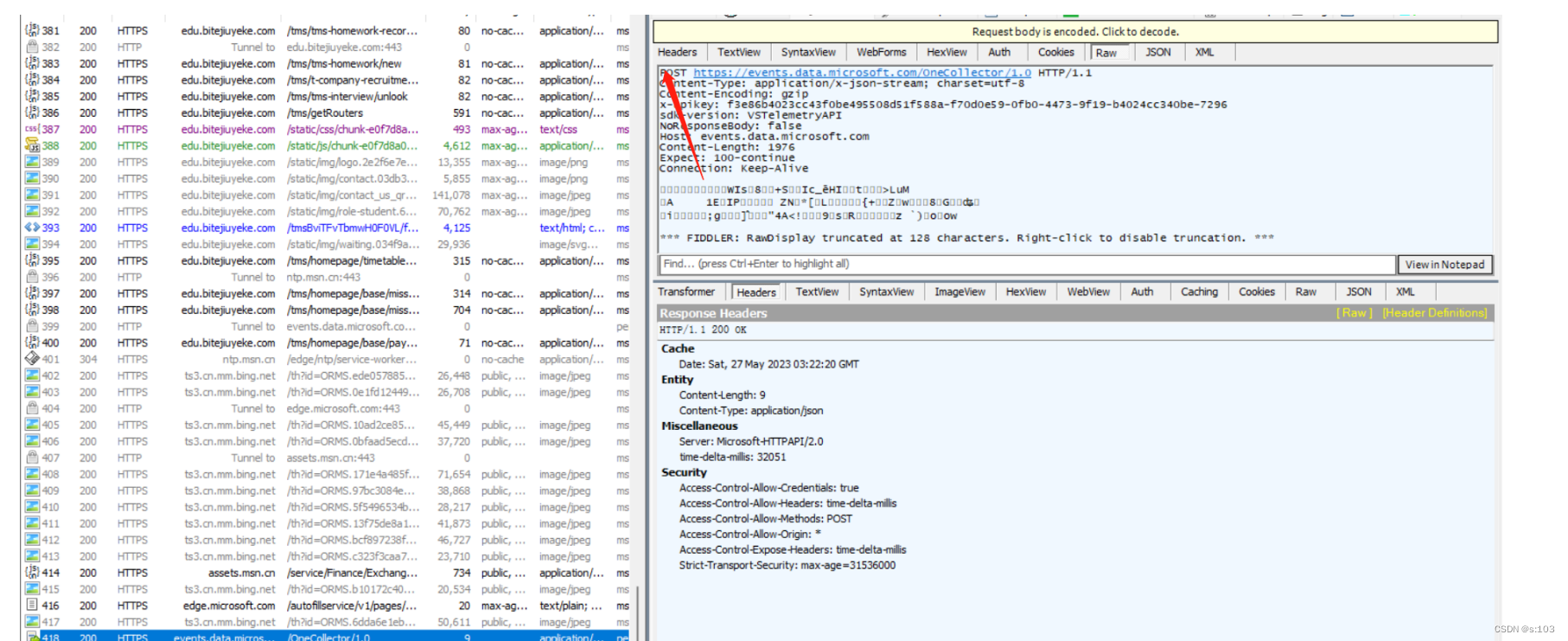Select the response Headers tab
The height and width of the screenshot is (641, 1568).
click(756, 292)
